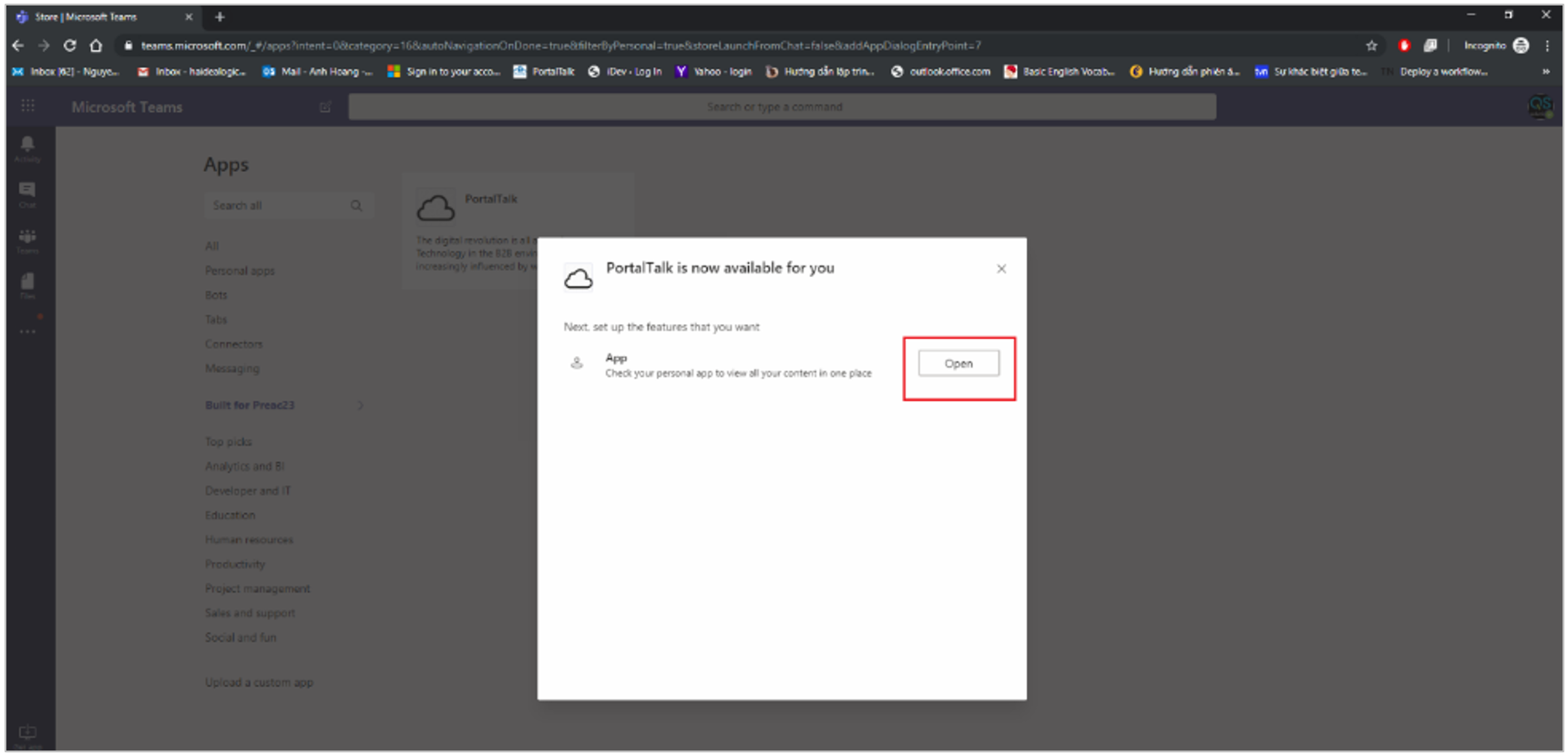The width and height of the screenshot is (1568, 756).
Task: Open the Sign in to your acco... bookmark
Action: [x=444, y=71]
